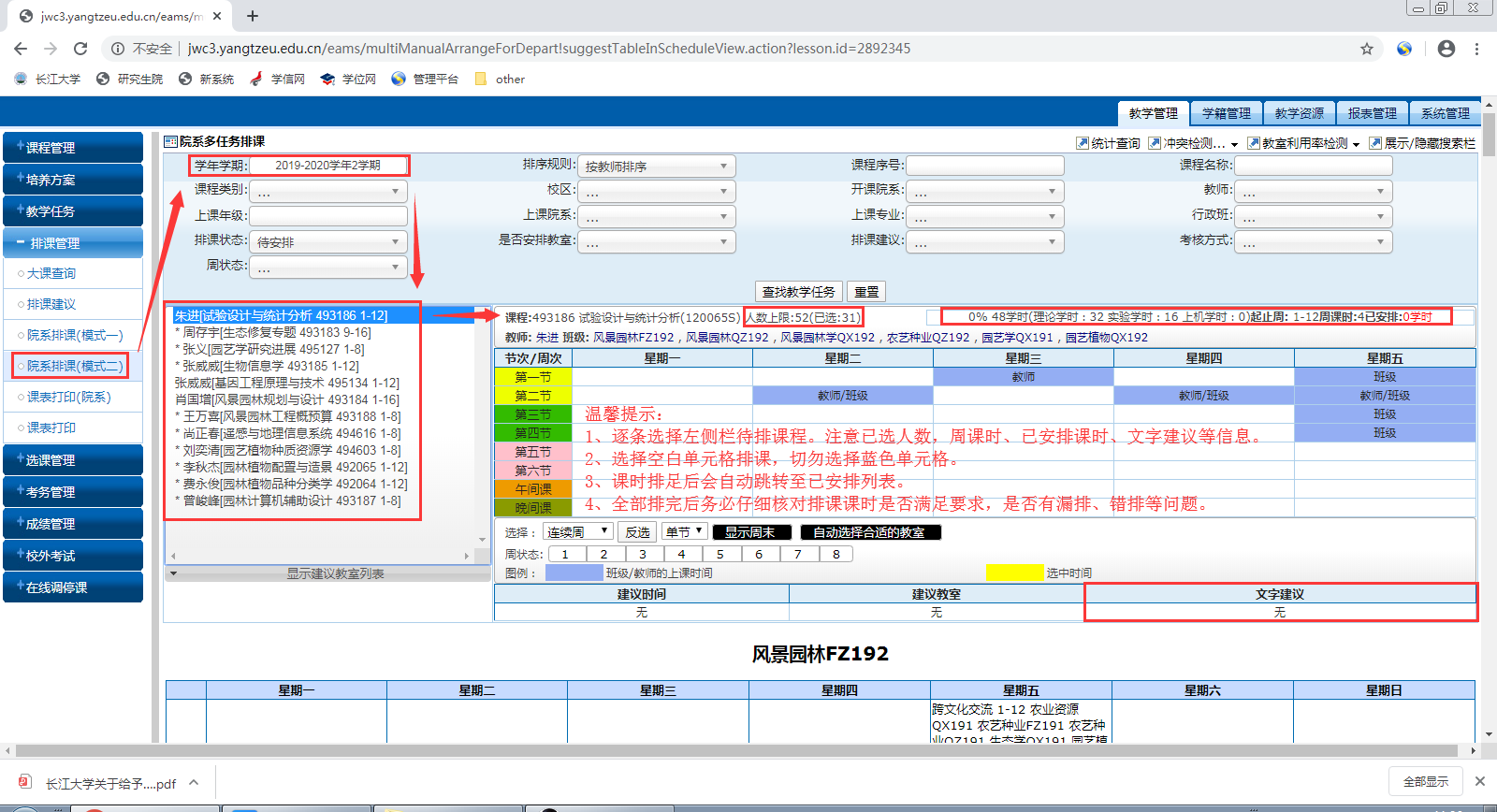Reload the current browser page
Viewport: 1497px width, 812px height.
(x=80, y=49)
